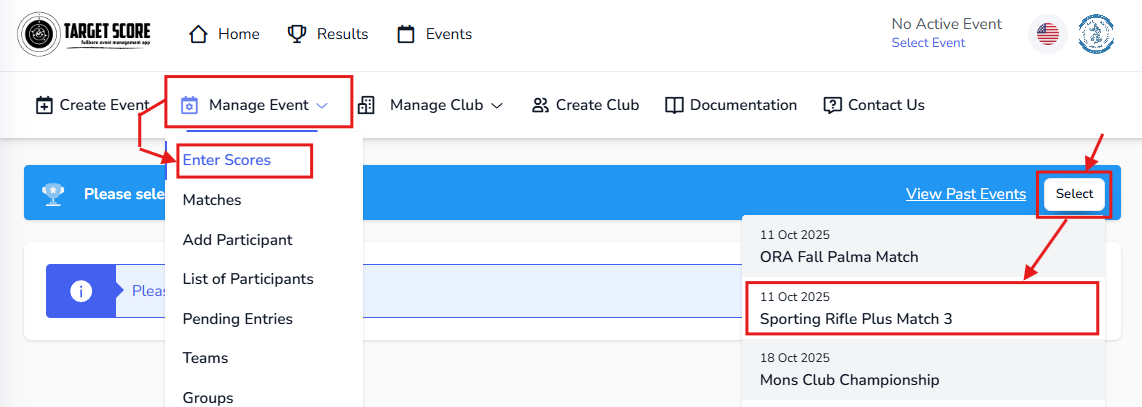The image size is (1142, 407).
Task: Click the white Select button
Action: [1074, 194]
